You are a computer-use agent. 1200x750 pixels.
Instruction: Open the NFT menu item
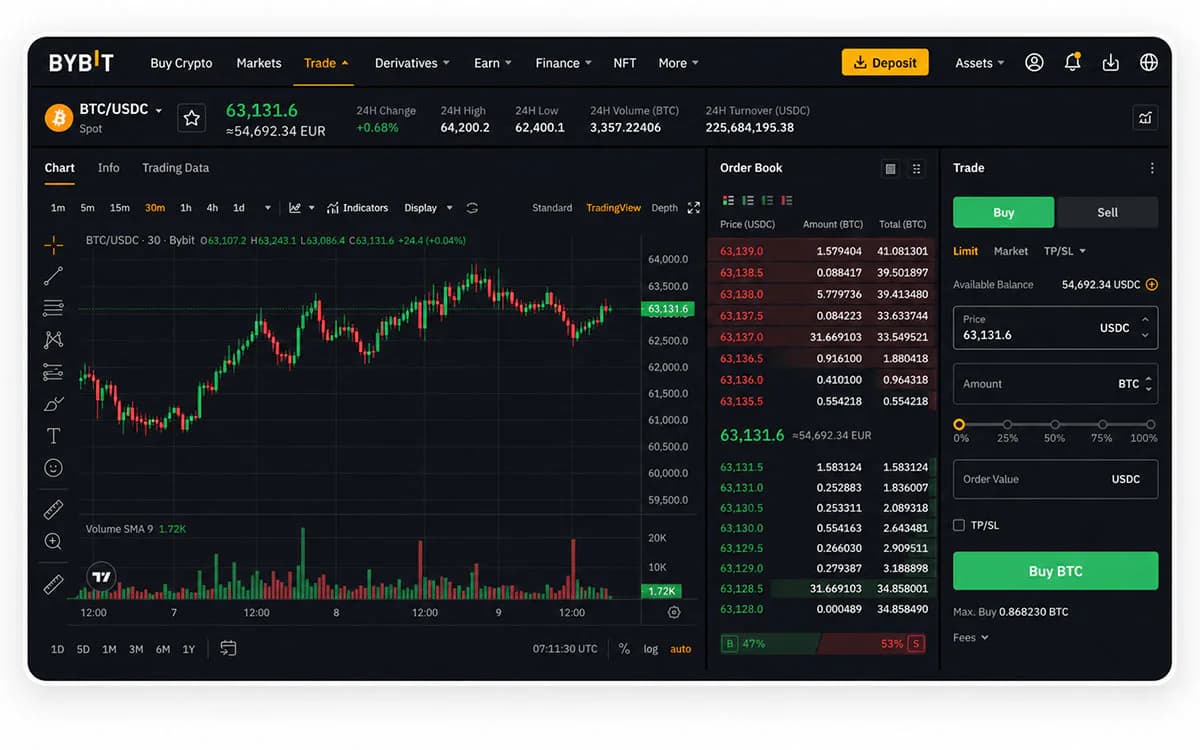tap(624, 63)
